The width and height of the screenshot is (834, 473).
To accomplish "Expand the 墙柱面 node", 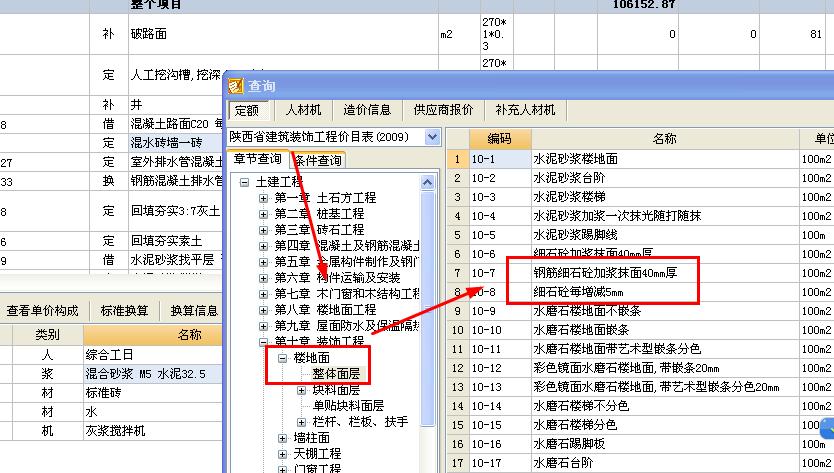I will point(282,438).
